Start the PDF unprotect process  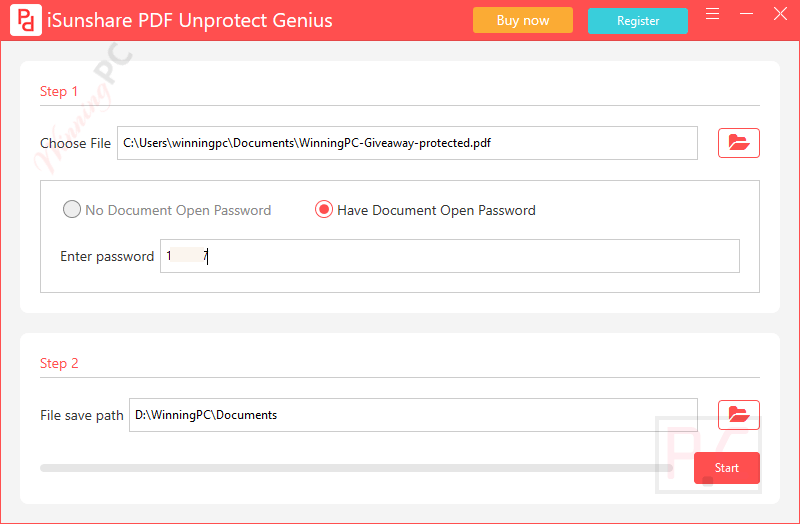727,468
